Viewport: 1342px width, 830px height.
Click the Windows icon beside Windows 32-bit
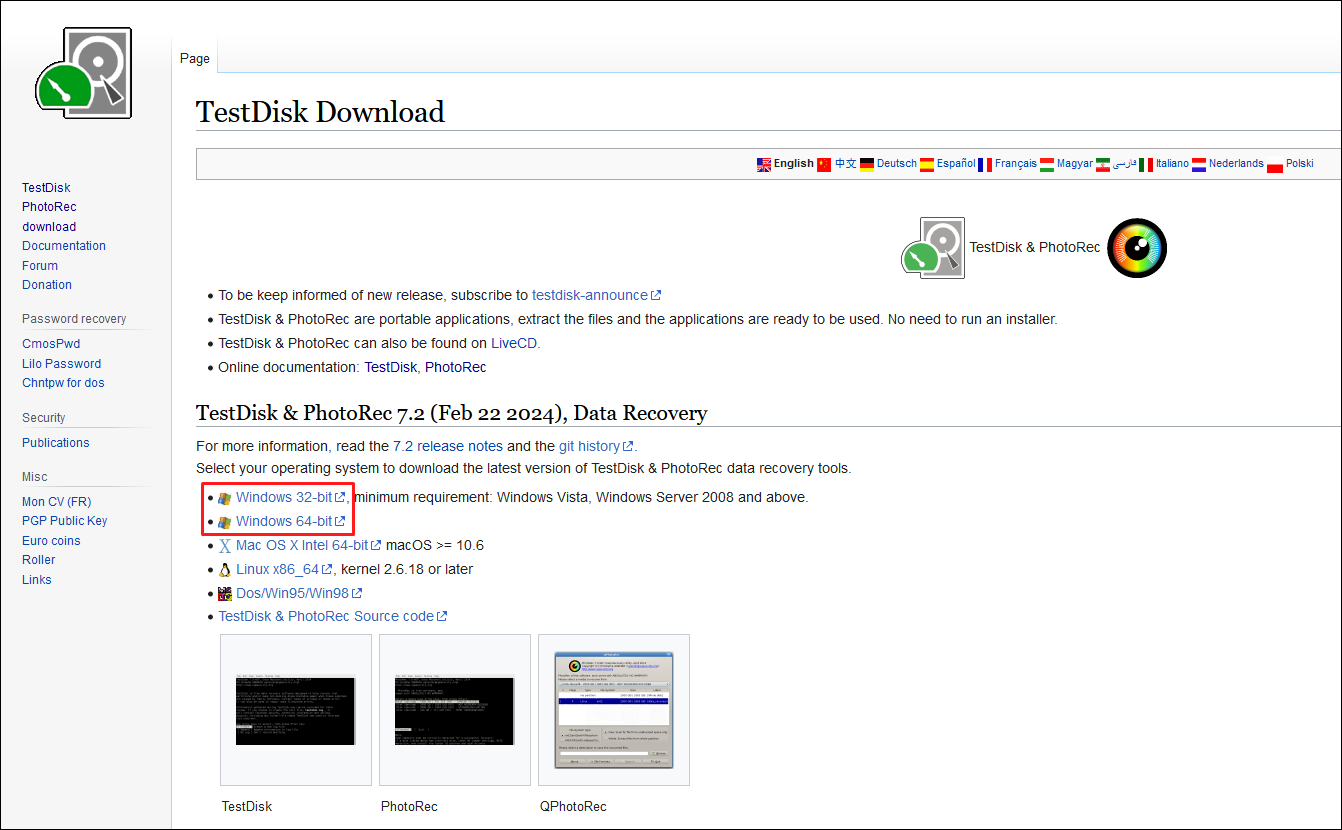tap(225, 498)
